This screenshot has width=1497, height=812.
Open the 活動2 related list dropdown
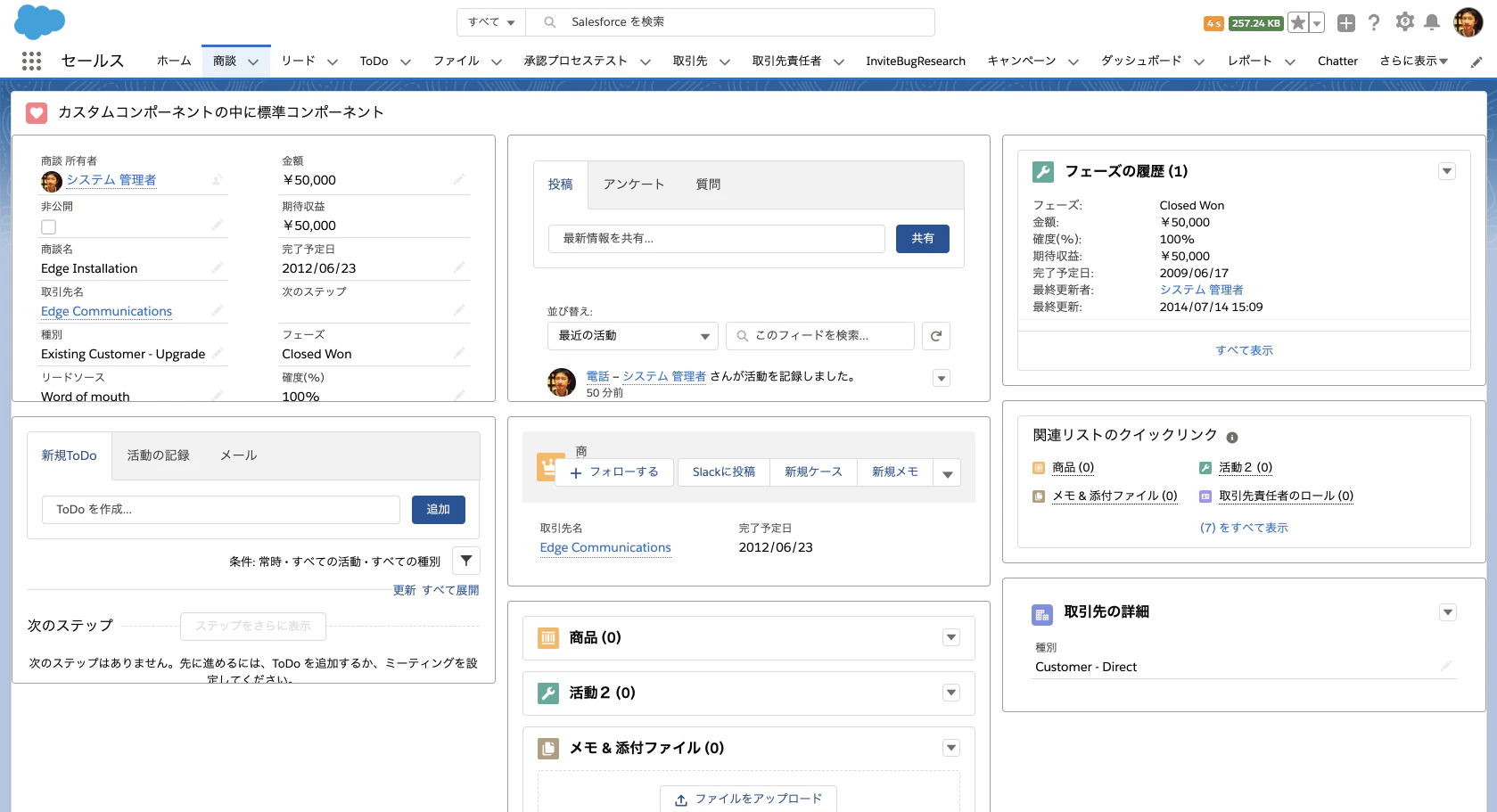(950, 693)
